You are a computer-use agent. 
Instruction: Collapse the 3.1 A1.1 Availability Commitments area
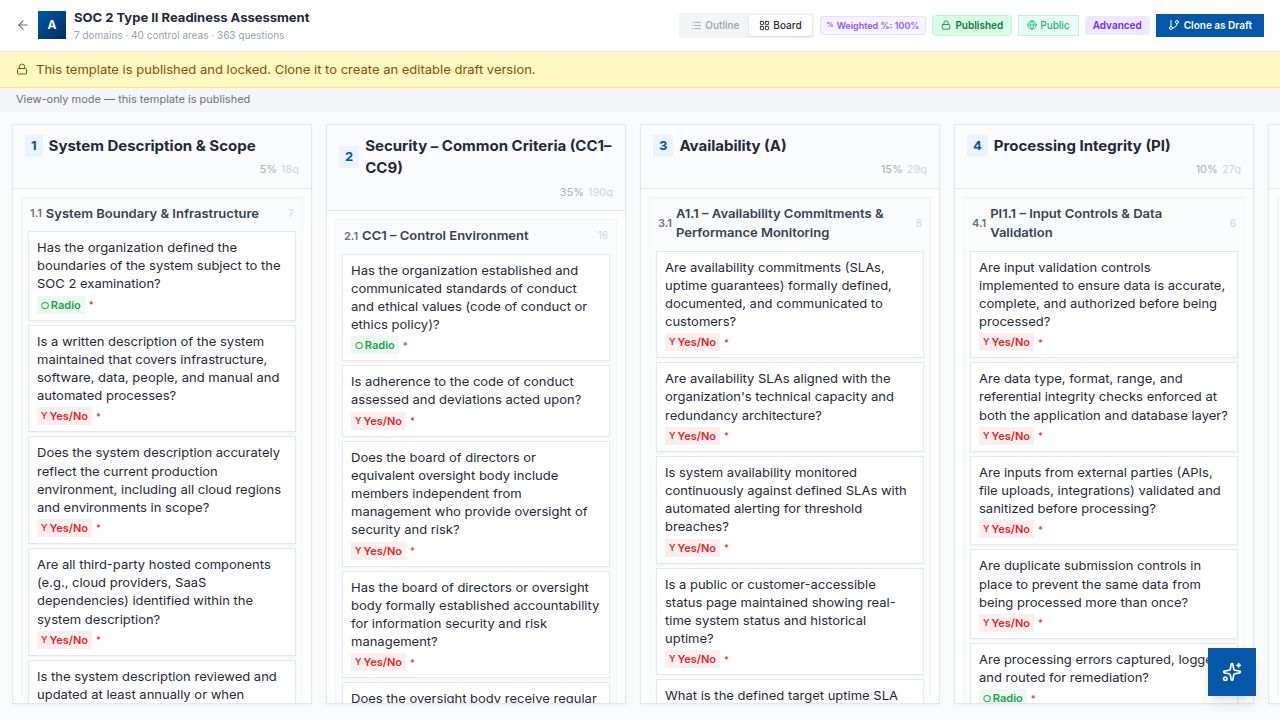click(x=790, y=223)
